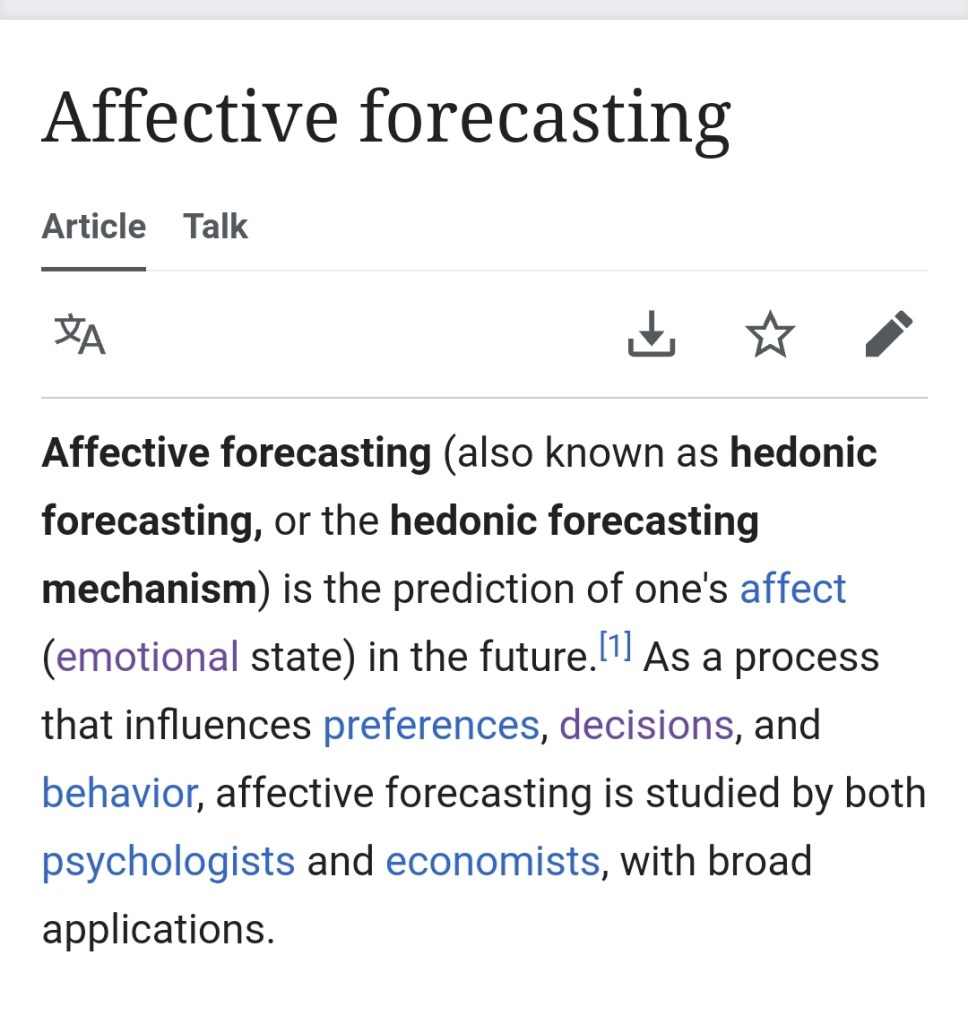Open the "affect" link
The height and width of the screenshot is (1024, 968).
tap(792, 589)
